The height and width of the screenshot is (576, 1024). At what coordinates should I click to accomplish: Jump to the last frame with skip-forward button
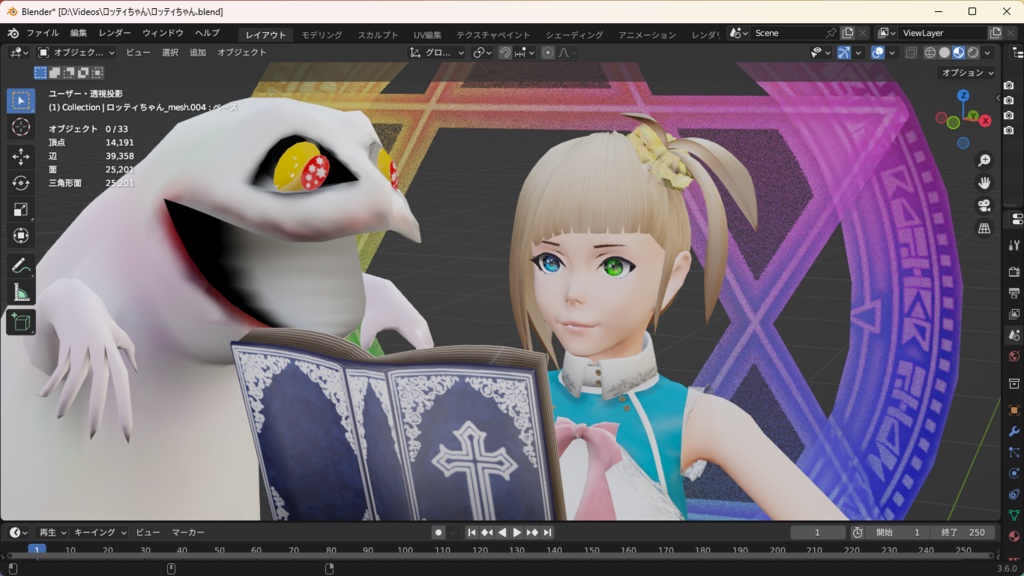click(x=548, y=532)
